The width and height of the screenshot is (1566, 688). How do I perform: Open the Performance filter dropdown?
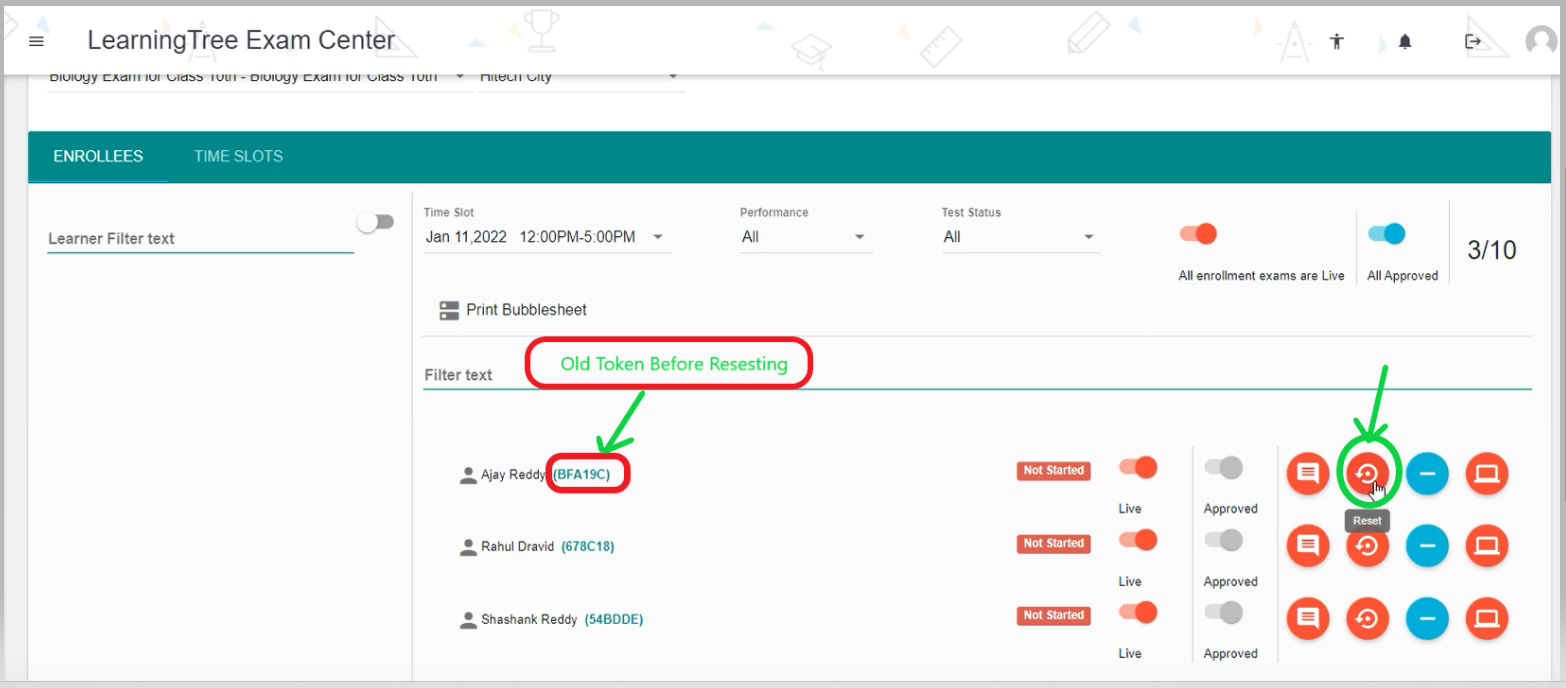click(x=804, y=237)
